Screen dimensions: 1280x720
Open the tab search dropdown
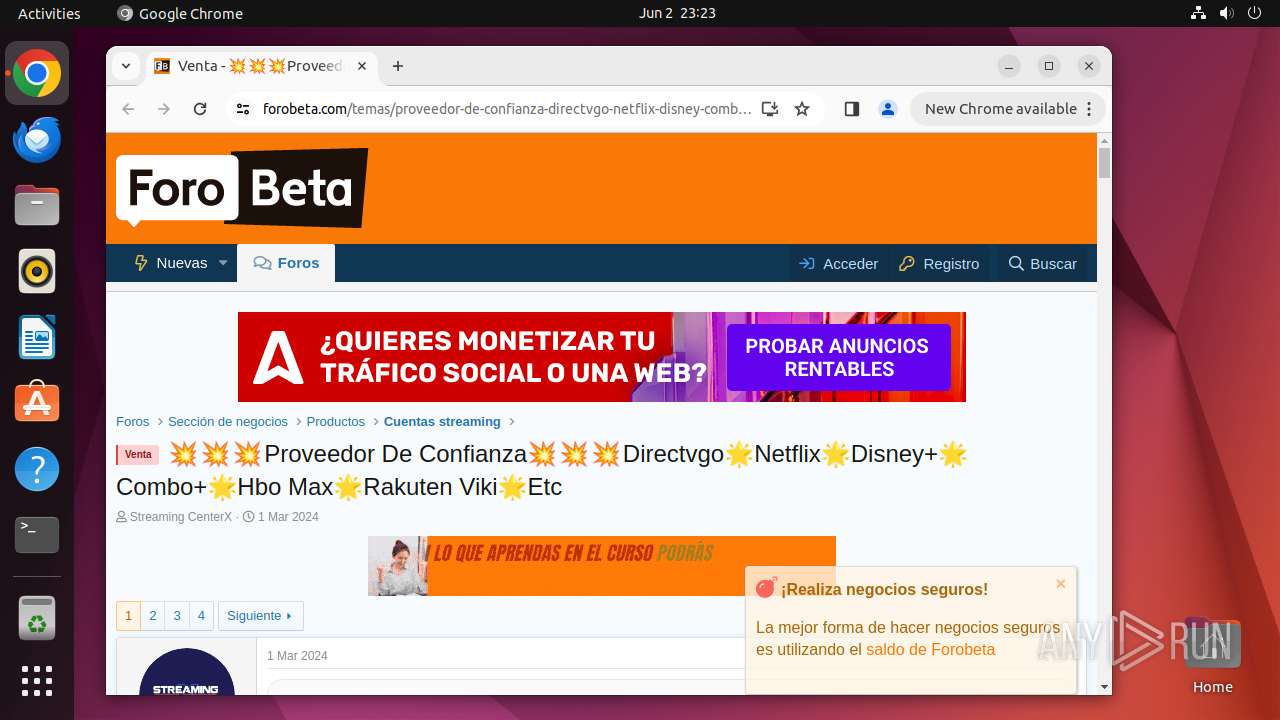pyautogui.click(x=125, y=66)
